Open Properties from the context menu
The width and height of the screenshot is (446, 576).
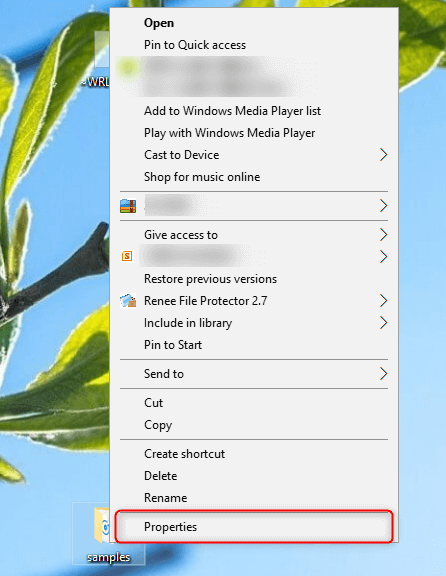click(x=253, y=527)
